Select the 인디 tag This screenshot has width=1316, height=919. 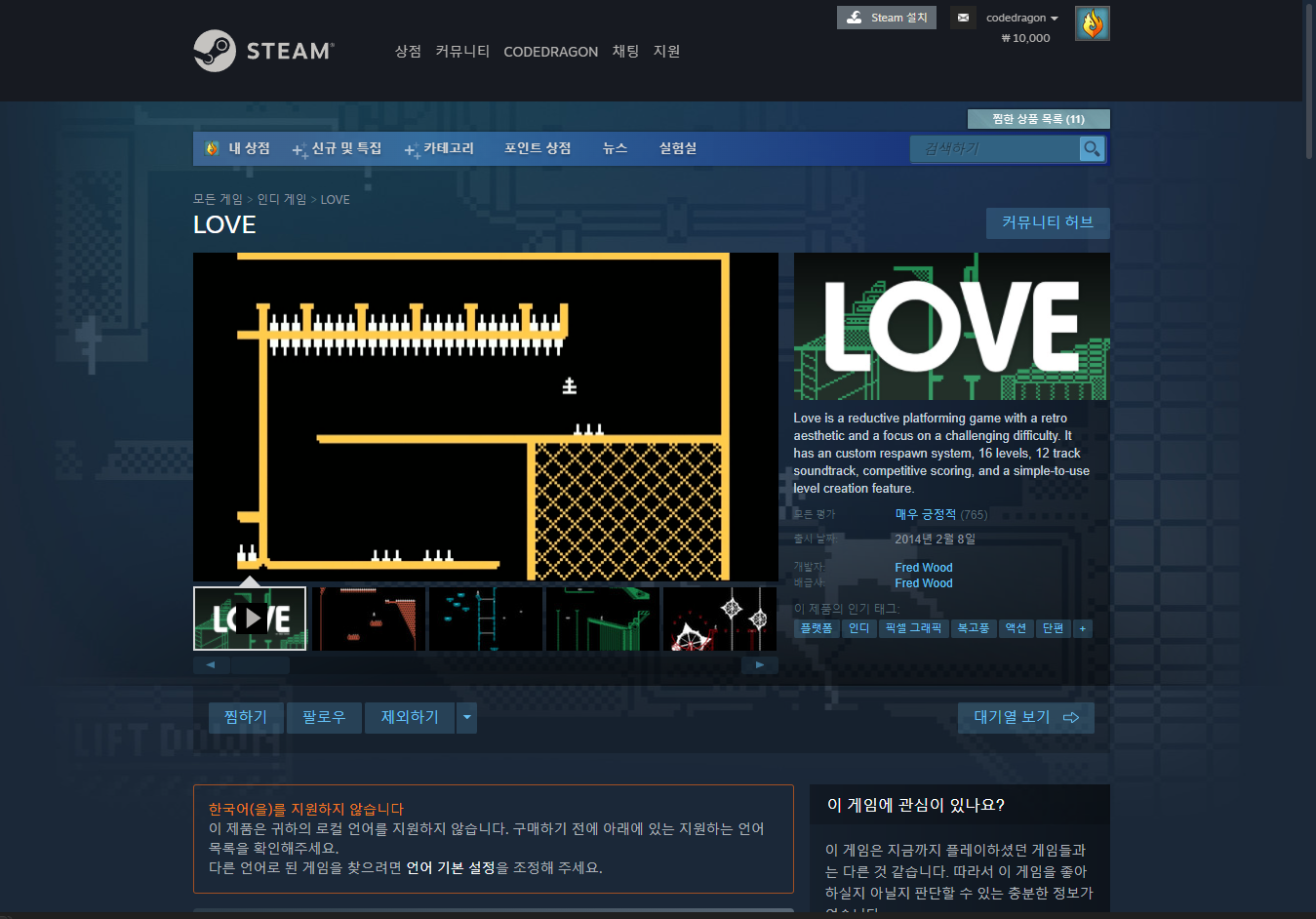(x=858, y=628)
